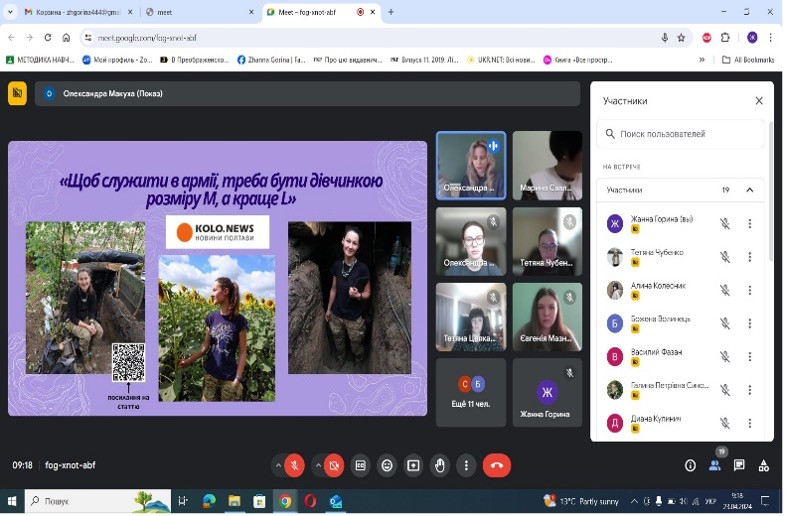The image size is (785, 516).
Task: Mute icon for Алина Колесник
Action: (725, 290)
